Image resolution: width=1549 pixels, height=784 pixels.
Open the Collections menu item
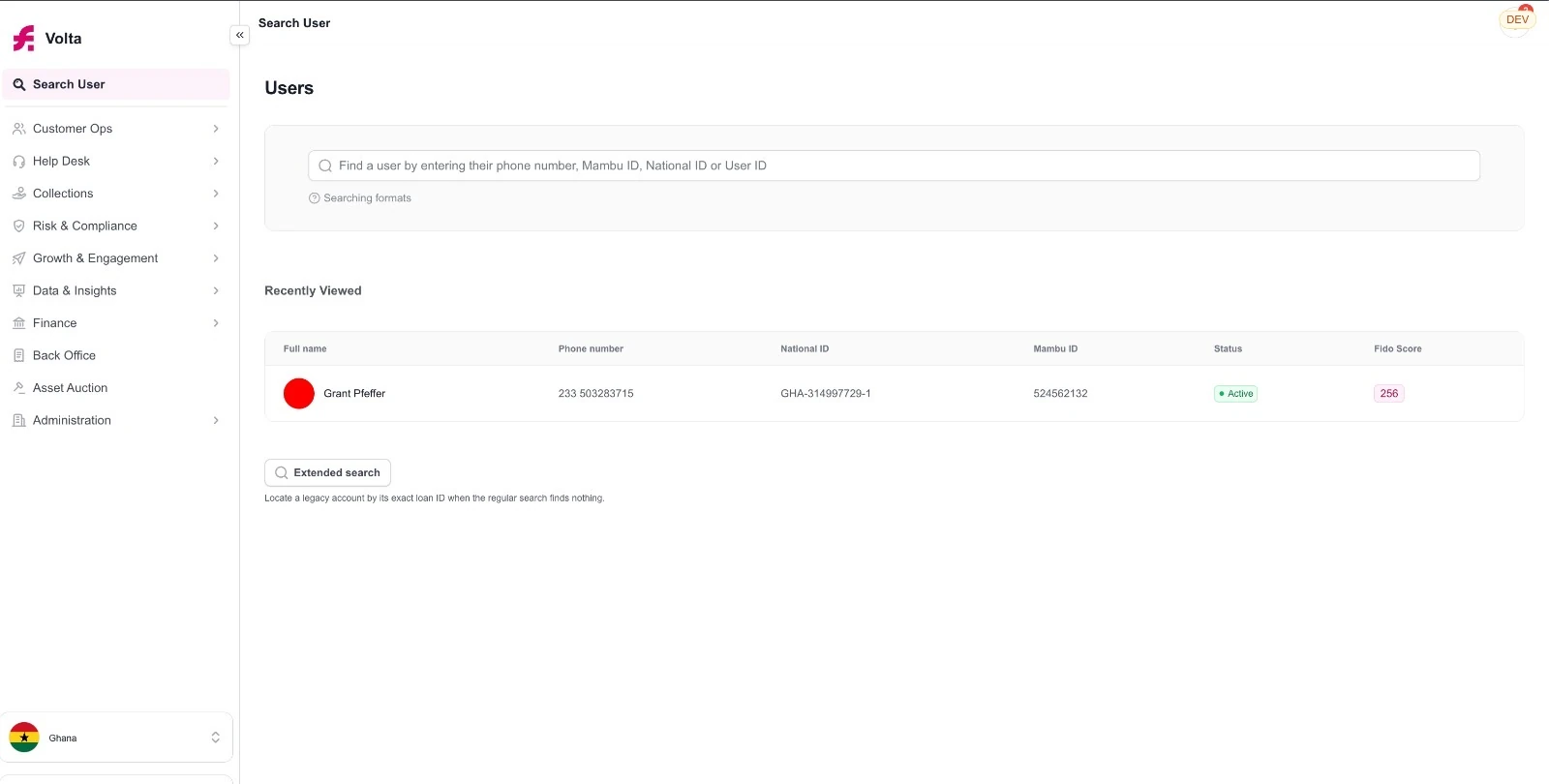(116, 194)
